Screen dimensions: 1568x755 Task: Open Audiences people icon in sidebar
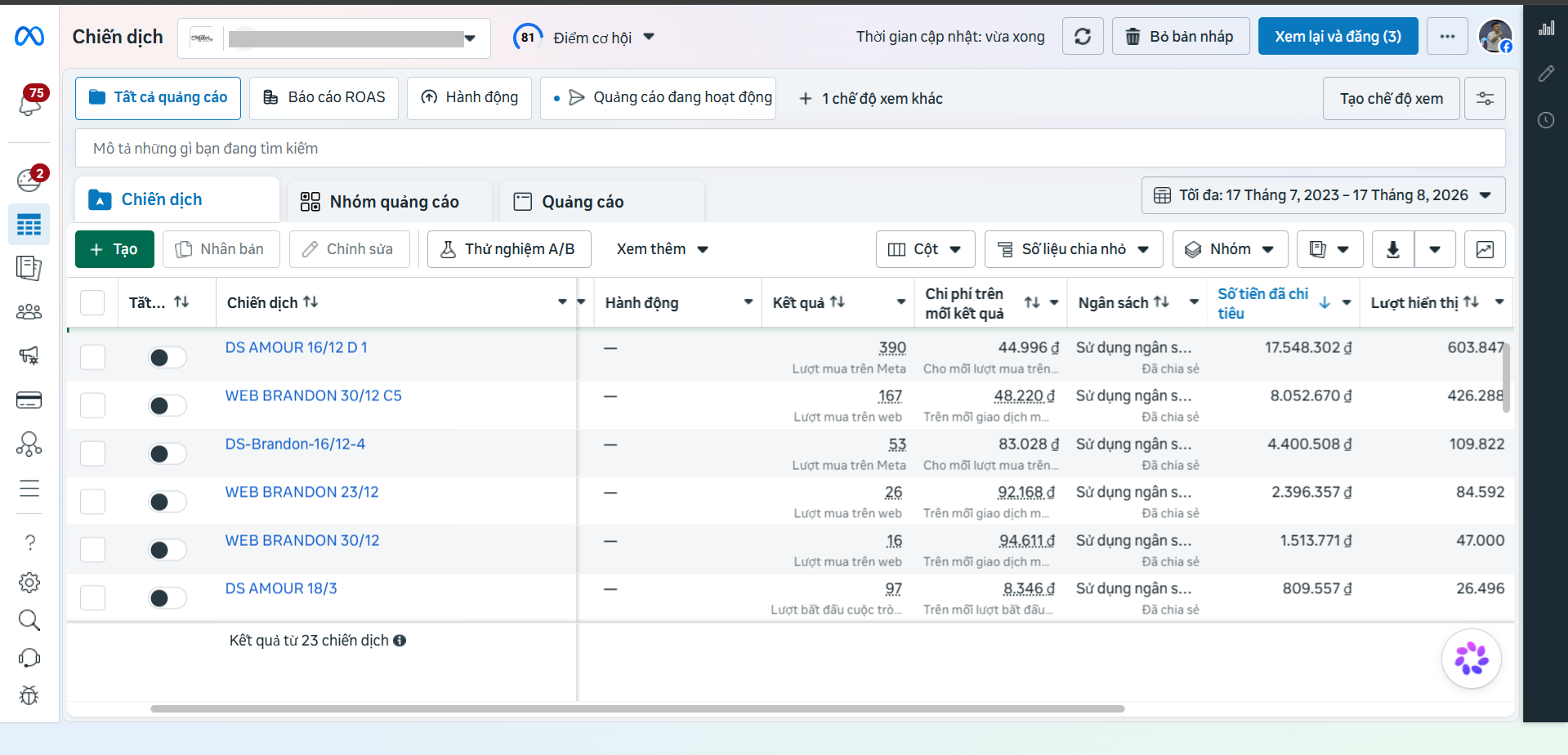tap(29, 311)
